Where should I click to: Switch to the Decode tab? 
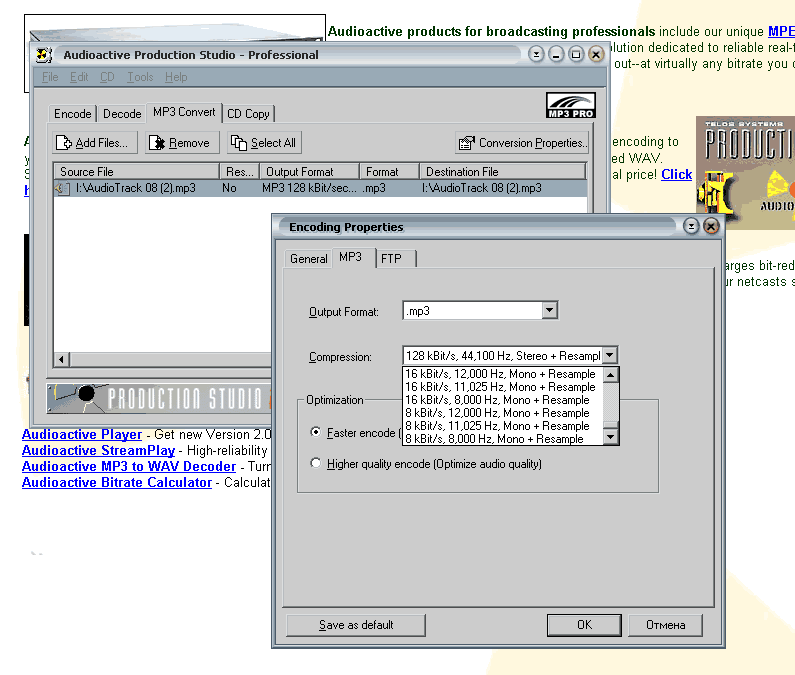click(122, 114)
